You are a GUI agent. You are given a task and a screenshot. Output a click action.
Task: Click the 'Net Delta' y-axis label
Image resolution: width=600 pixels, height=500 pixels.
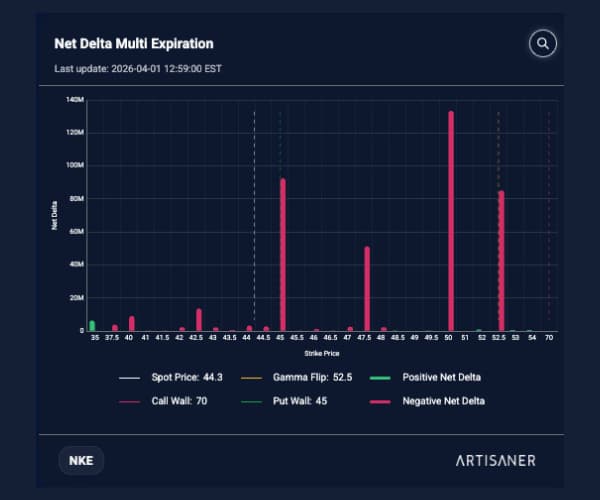(54, 216)
